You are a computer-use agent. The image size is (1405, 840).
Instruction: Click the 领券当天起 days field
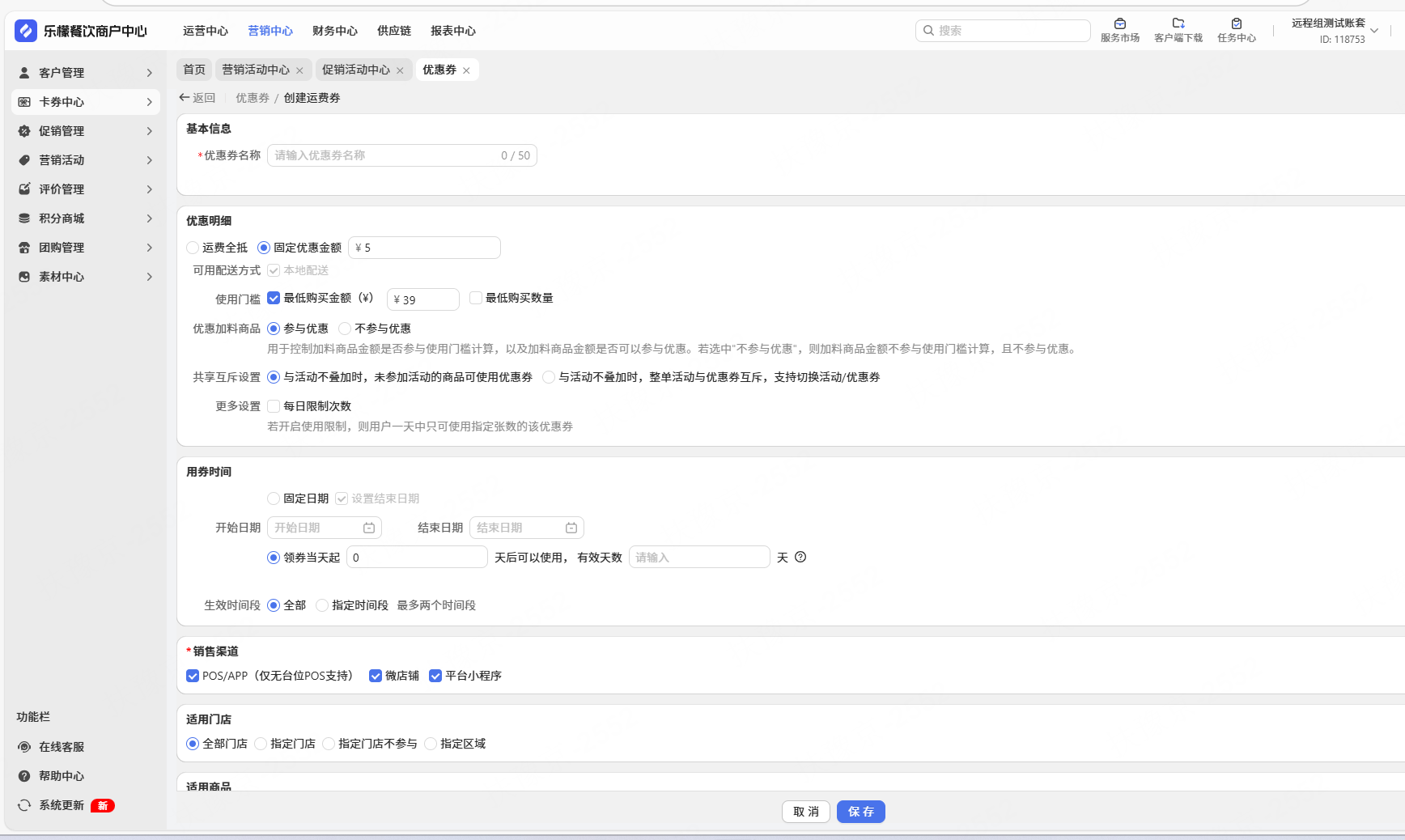click(418, 557)
